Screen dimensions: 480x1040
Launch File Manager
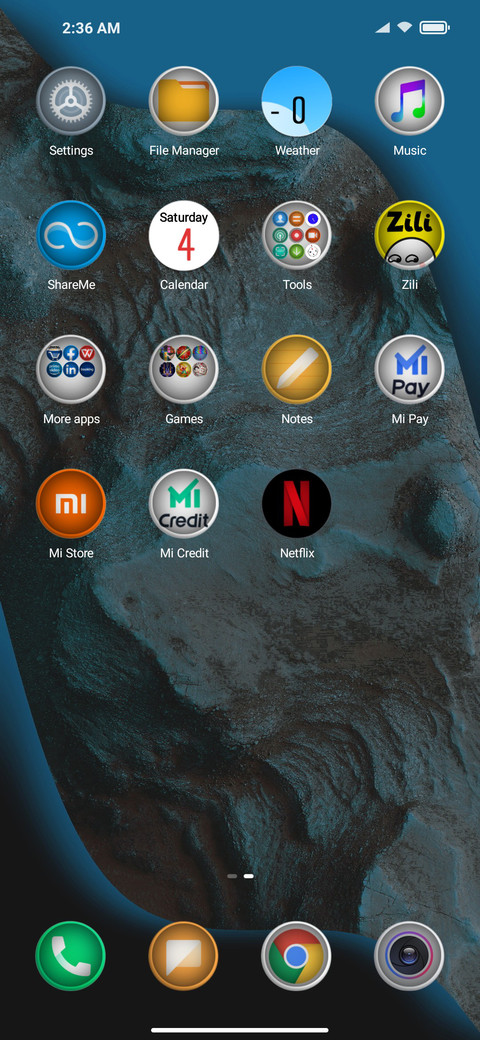tap(184, 101)
